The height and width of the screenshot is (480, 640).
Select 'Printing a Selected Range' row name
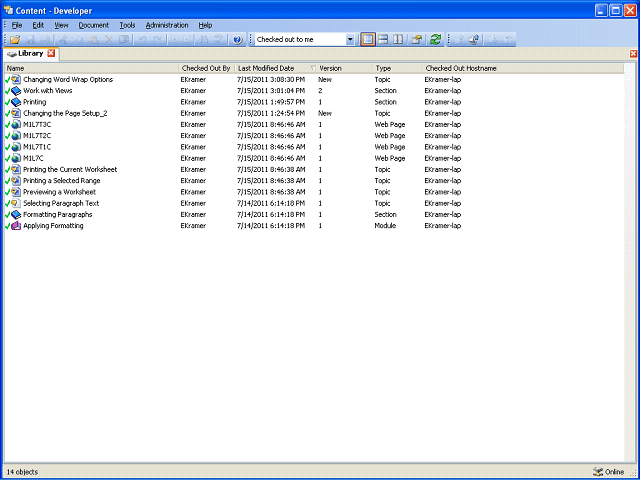pyautogui.click(x=61, y=181)
